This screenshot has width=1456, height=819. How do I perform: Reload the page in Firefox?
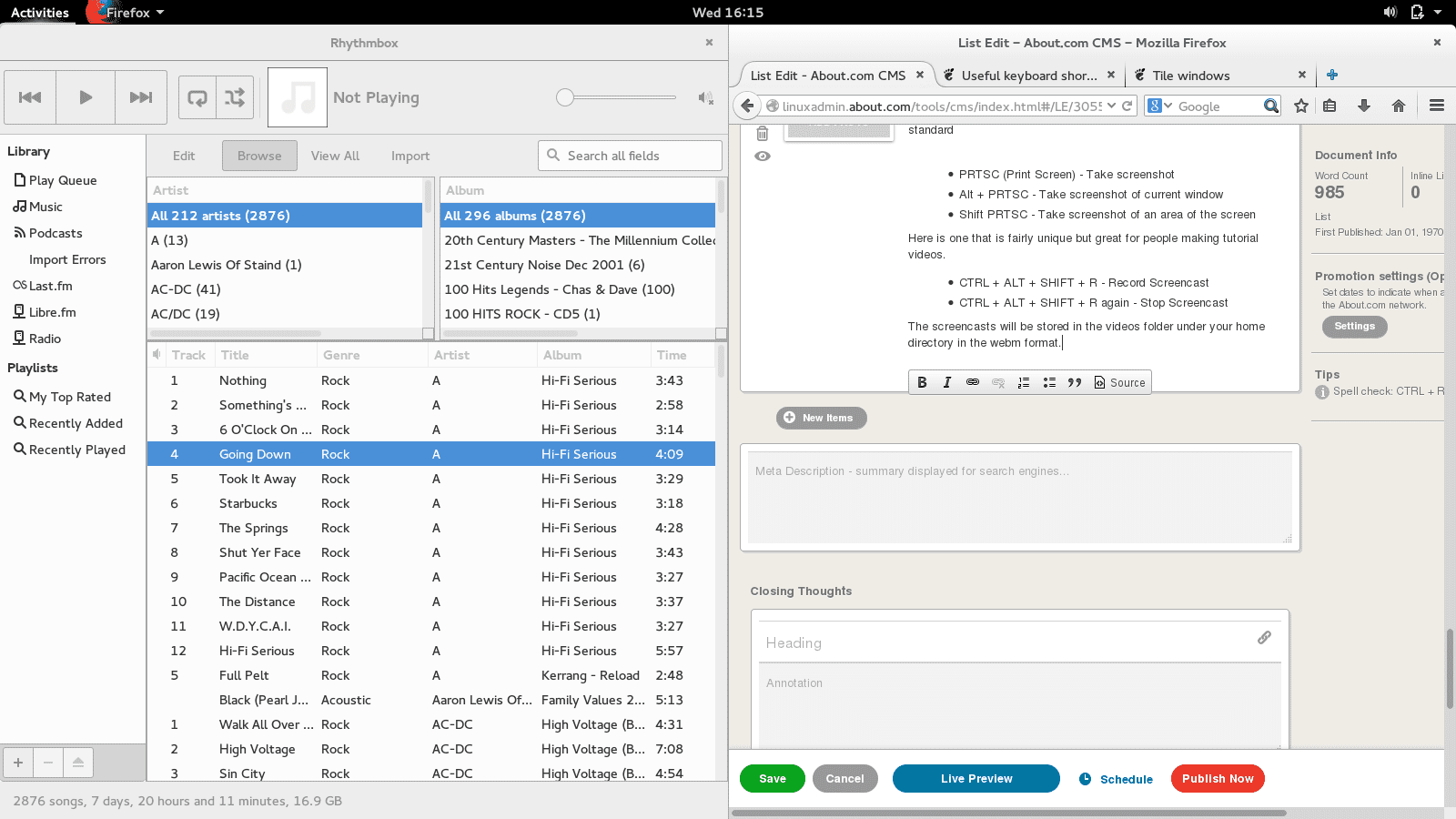[1127, 106]
